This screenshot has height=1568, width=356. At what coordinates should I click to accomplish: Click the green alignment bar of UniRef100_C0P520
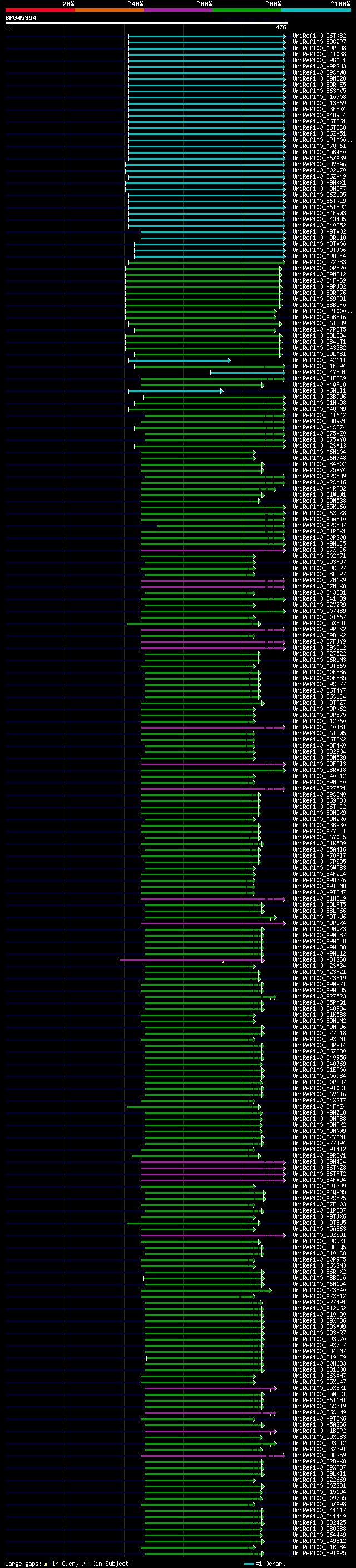[x=204, y=269]
